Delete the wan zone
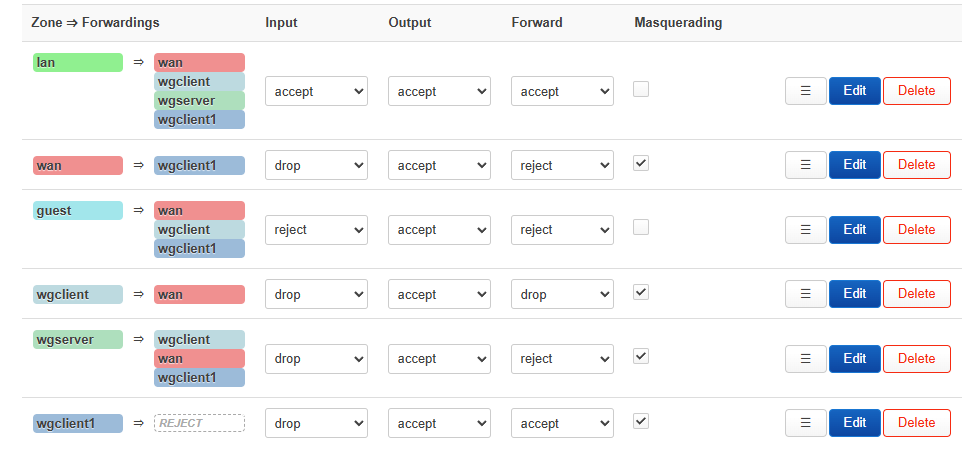Viewport: 970px width, 456px height. click(916, 165)
